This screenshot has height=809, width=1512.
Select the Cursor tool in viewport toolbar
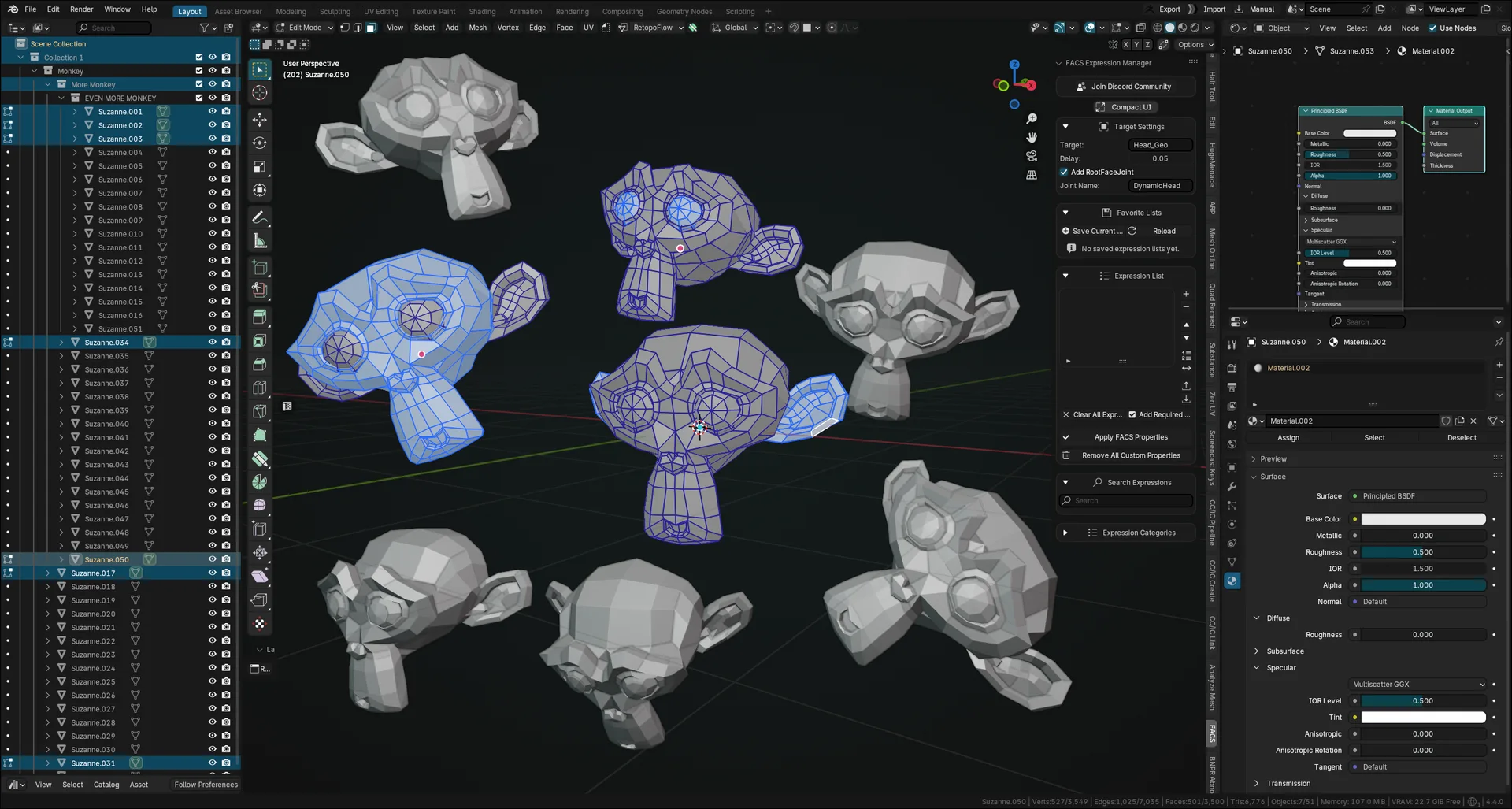(x=260, y=93)
